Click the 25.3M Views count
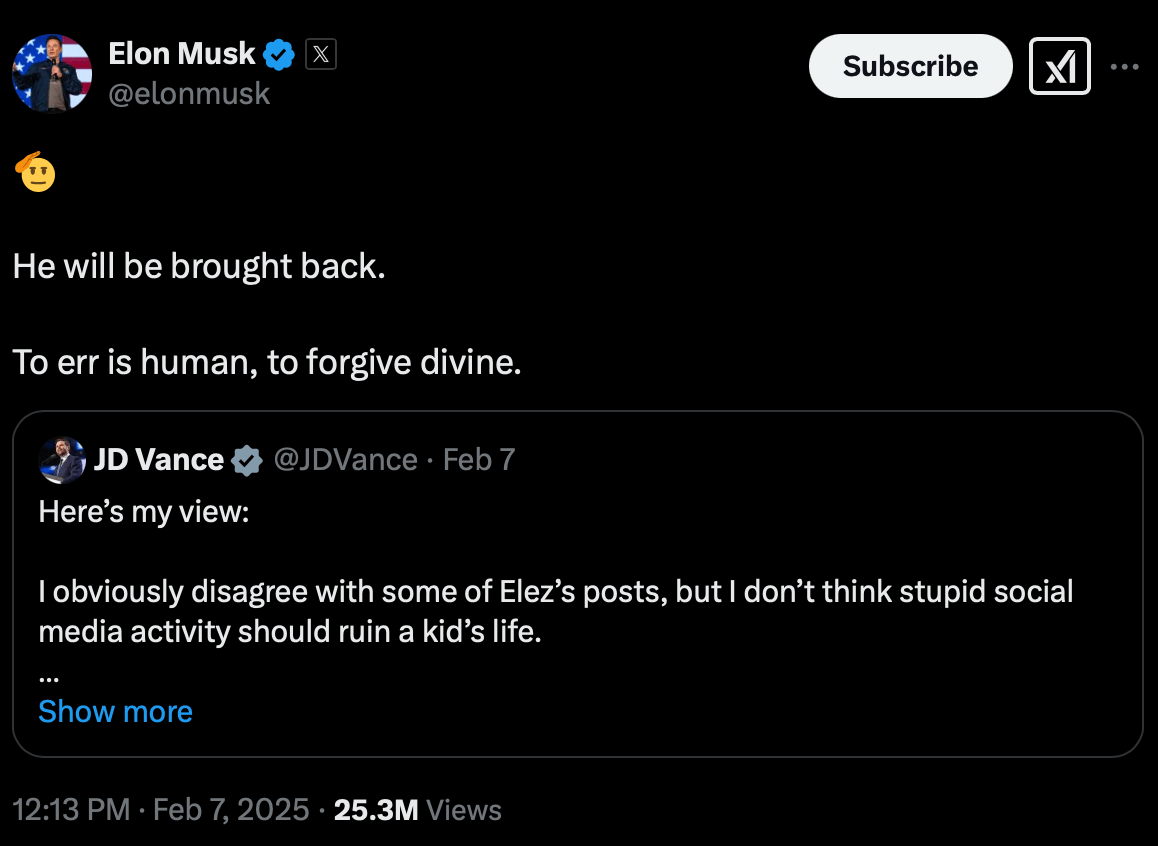 pos(418,809)
